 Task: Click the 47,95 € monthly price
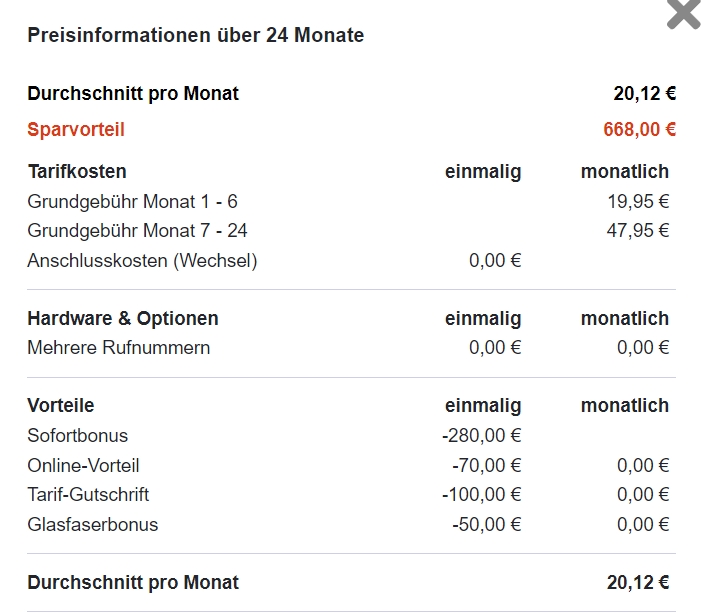(638, 231)
